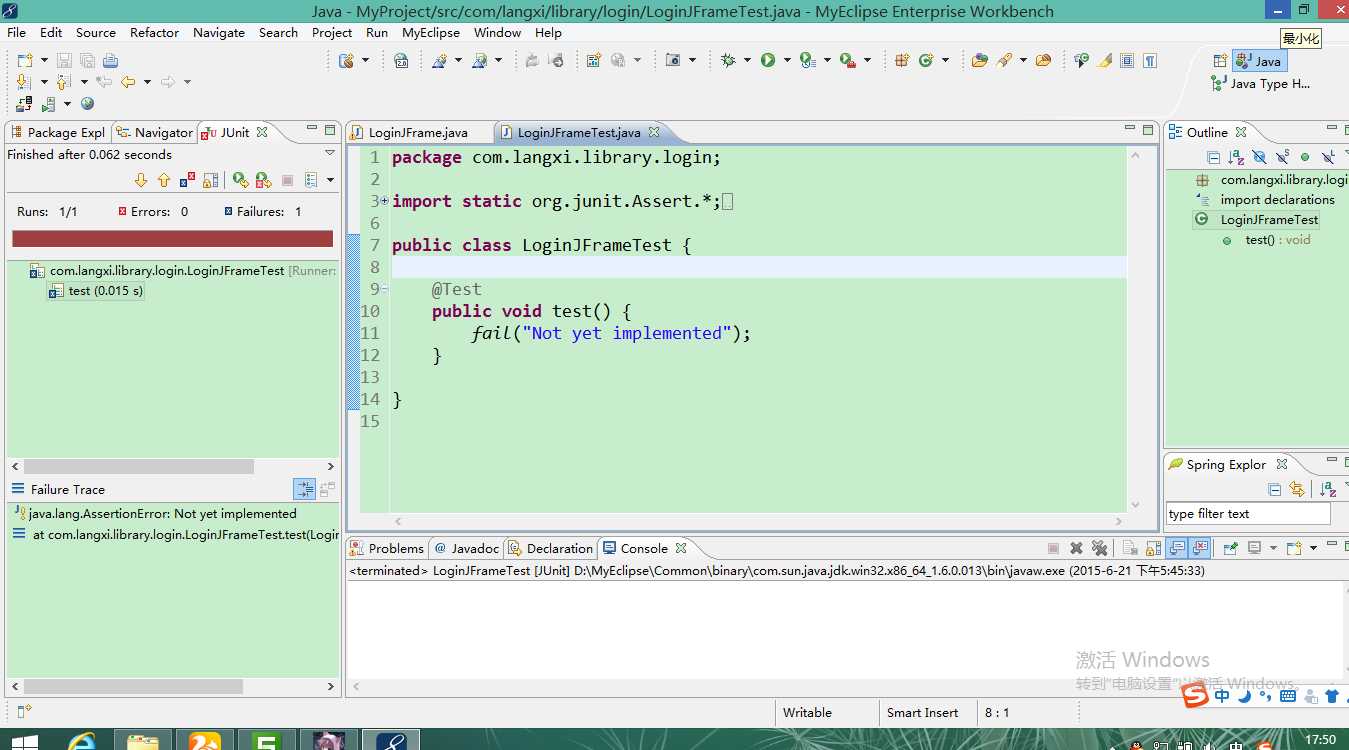The width and height of the screenshot is (1349, 750).
Task: Toggle Outline Sort alphabetically icon
Action: [1236, 157]
